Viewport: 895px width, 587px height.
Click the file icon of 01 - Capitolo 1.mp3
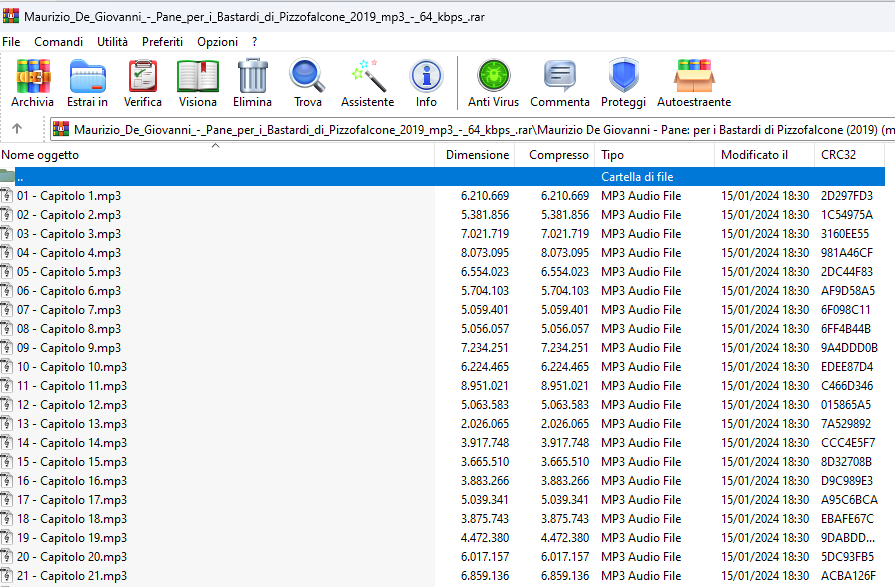pos(7,195)
